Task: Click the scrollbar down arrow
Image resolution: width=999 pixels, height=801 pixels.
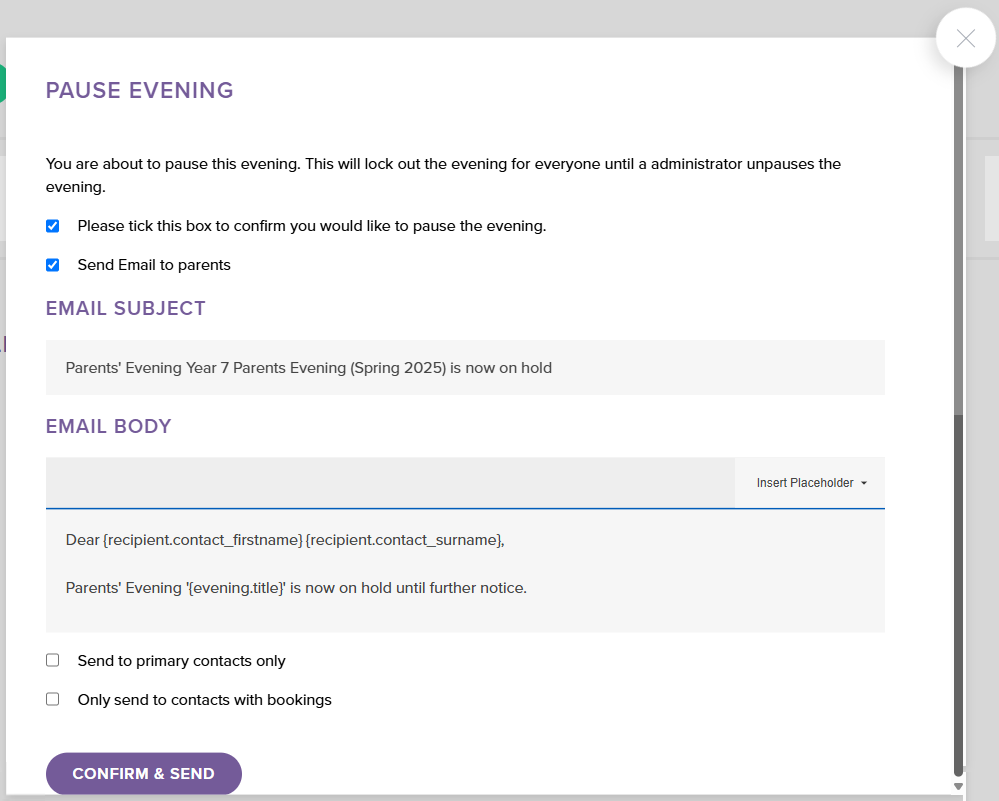Action: 959,786
